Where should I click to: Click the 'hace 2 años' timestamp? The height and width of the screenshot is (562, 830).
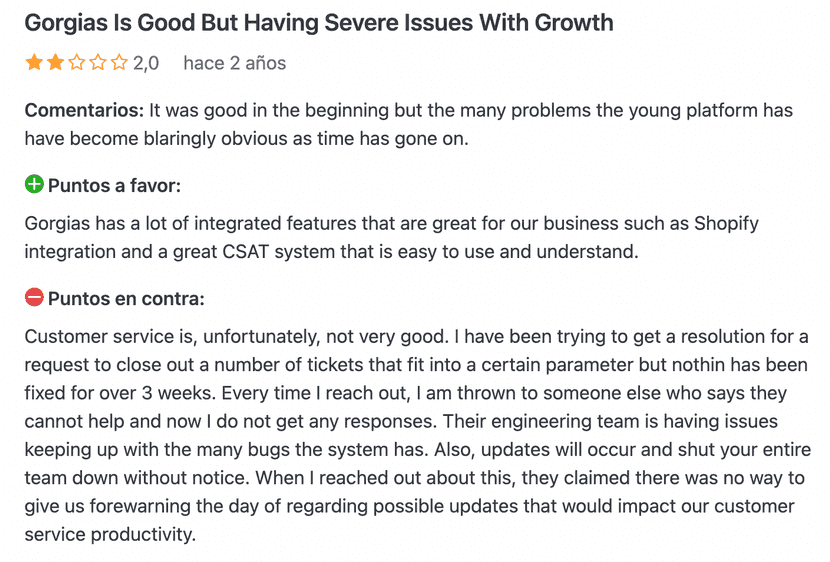click(x=234, y=64)
